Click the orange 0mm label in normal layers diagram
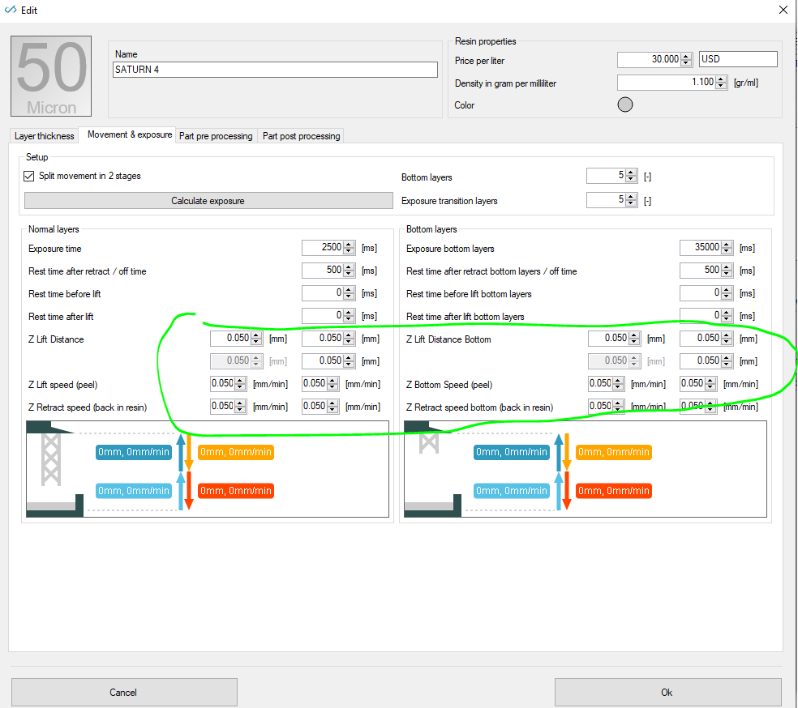Image resolution: width=798 pixels, height=708 pixels. coord(236,452)
